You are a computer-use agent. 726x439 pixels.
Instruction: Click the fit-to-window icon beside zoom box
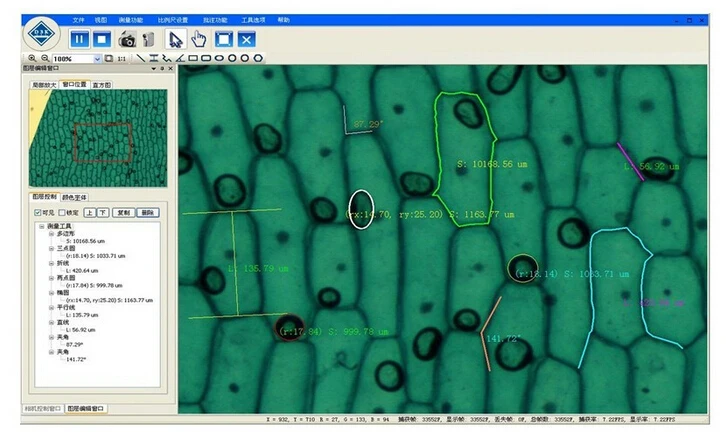[x=109, y=58]
